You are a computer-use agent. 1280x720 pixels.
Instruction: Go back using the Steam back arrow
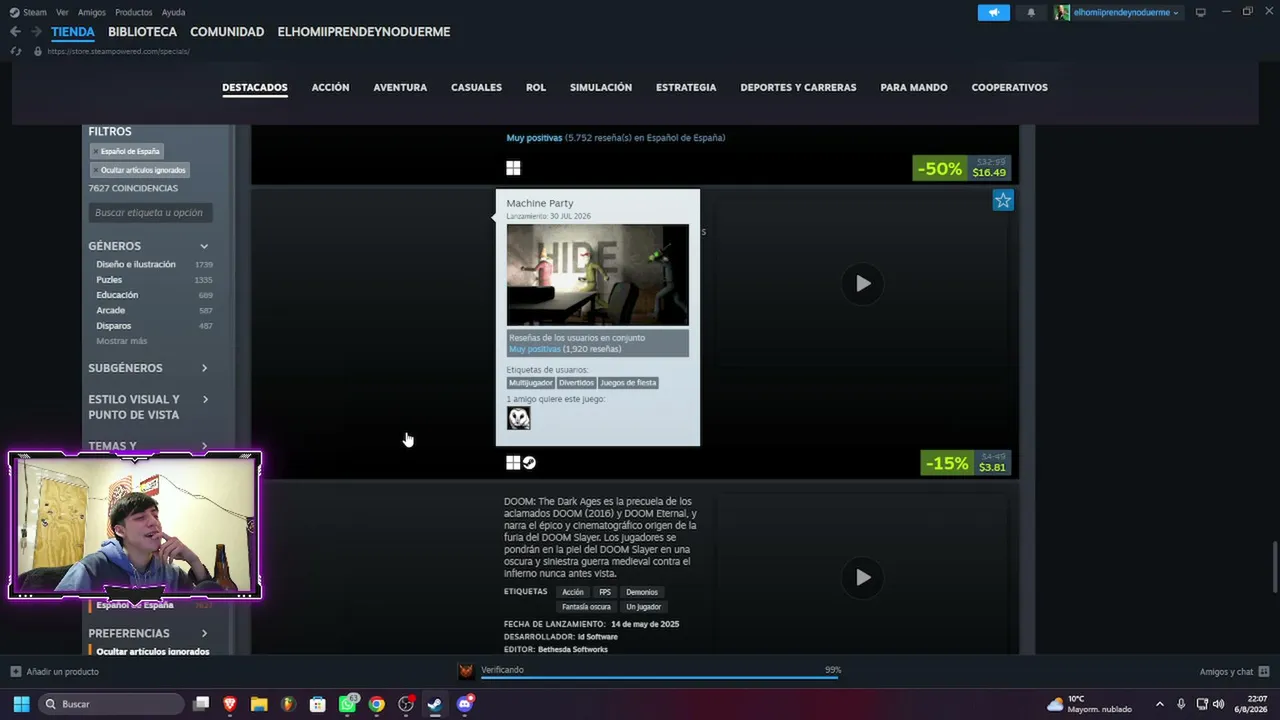coord(15,32)
